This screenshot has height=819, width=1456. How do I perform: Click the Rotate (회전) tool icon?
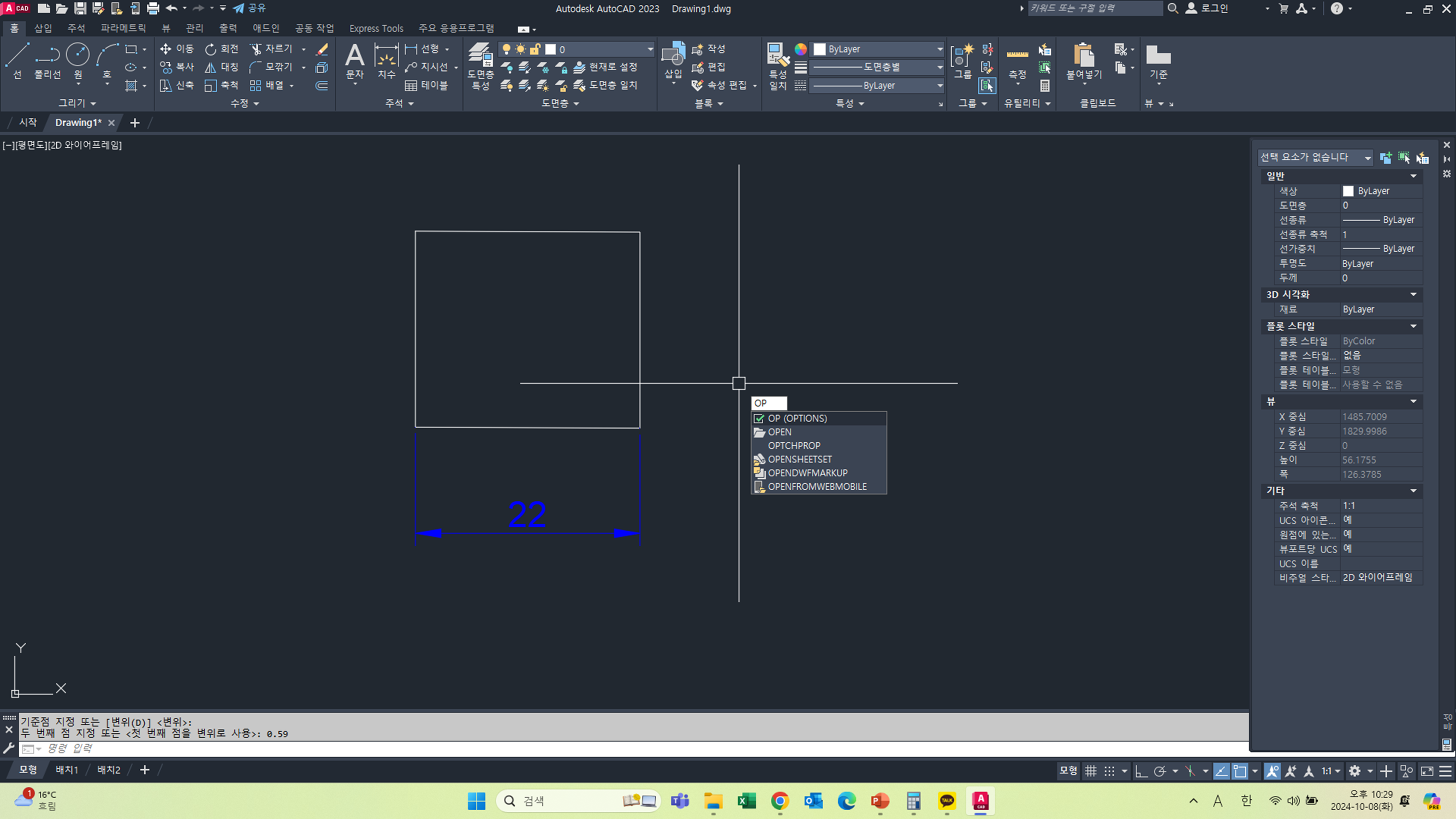[210, 49]
